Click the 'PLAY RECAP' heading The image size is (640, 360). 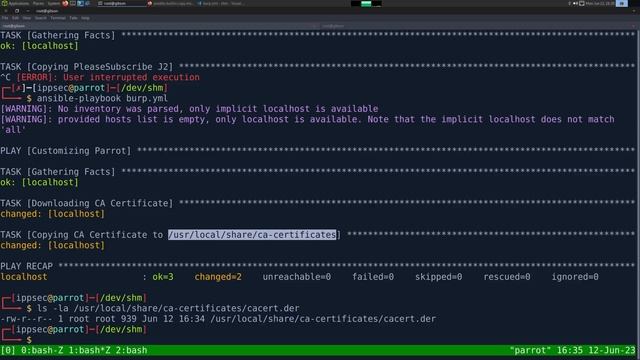(x=27, y=267)
